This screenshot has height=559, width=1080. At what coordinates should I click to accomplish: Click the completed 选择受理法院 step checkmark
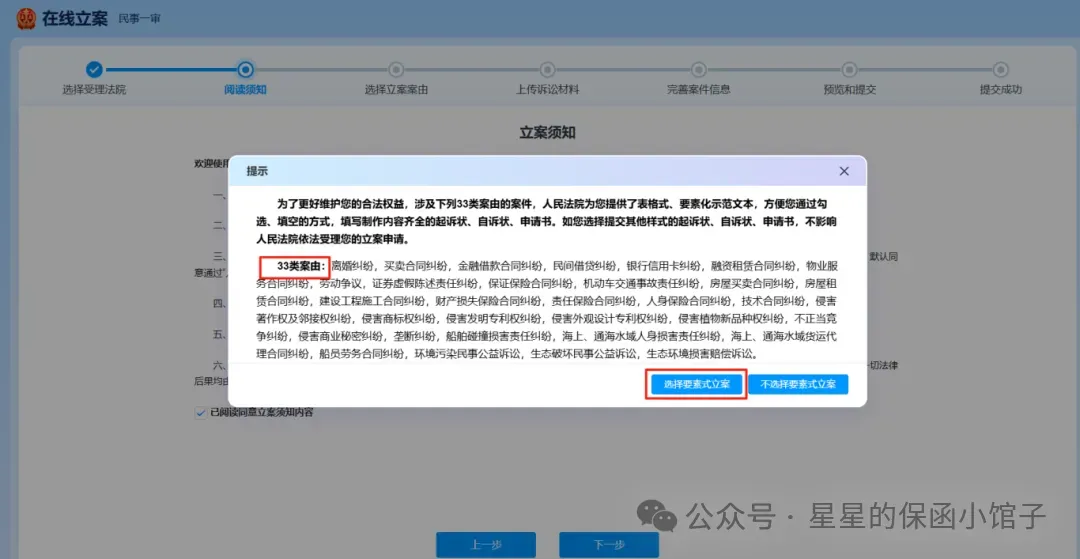[94, 69]
